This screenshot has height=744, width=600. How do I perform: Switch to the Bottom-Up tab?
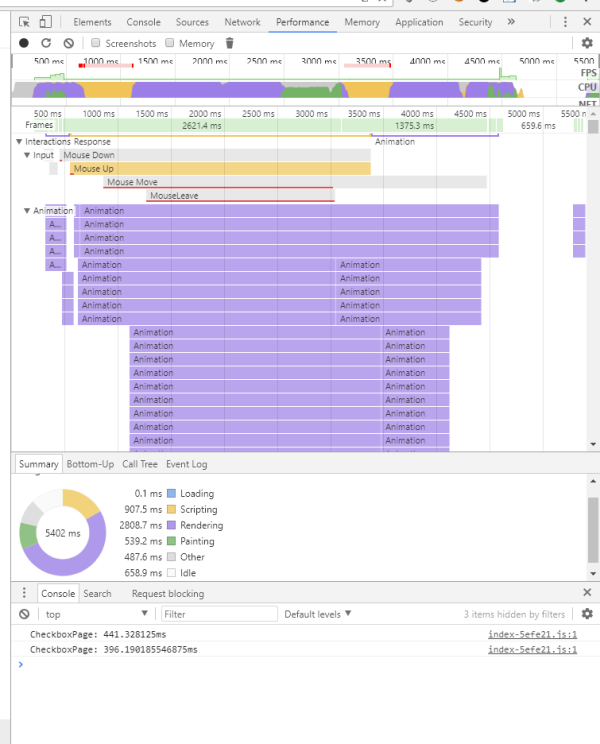click(90, 464)
